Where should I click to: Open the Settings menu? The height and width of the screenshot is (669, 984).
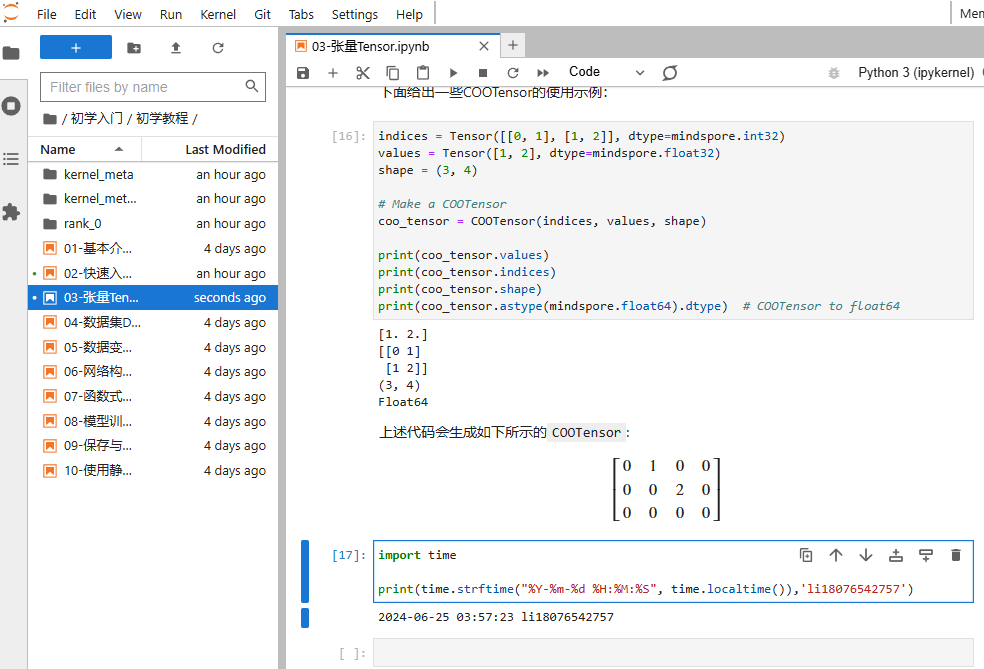pyautogui.click(x=355, y=14)
